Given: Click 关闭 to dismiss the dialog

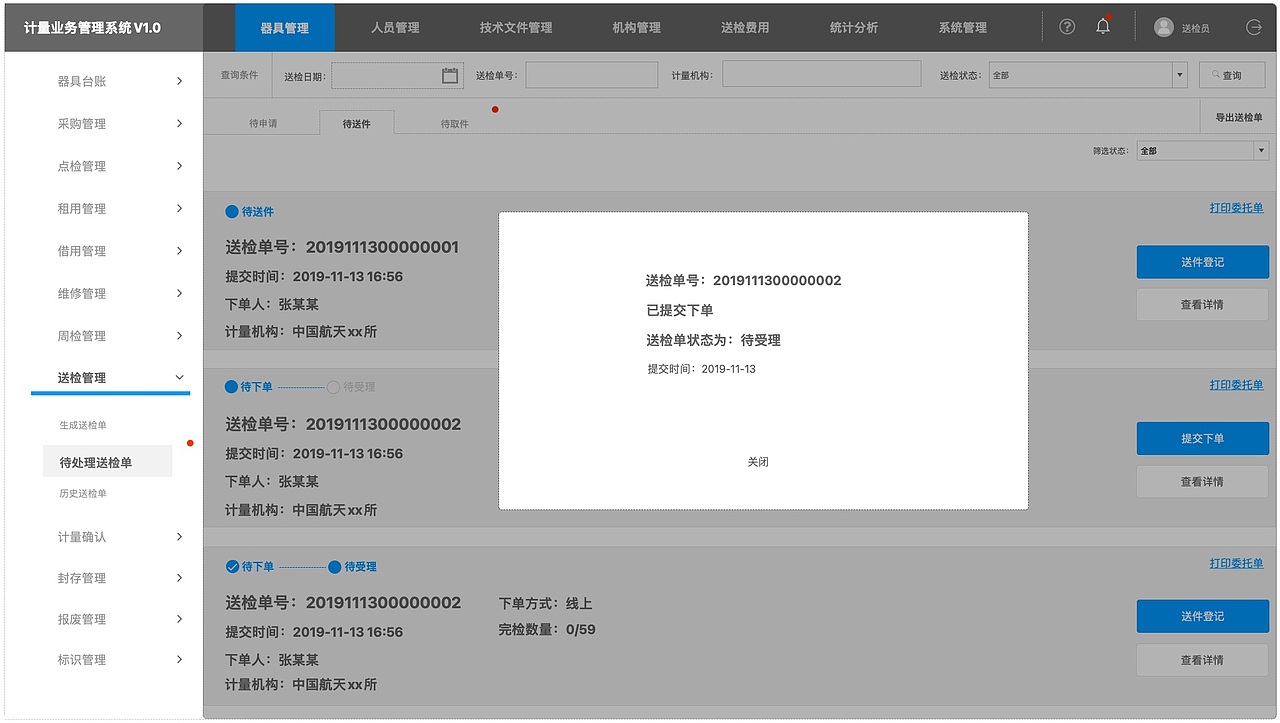Looking at the screenshot, I should coord(758,461).
